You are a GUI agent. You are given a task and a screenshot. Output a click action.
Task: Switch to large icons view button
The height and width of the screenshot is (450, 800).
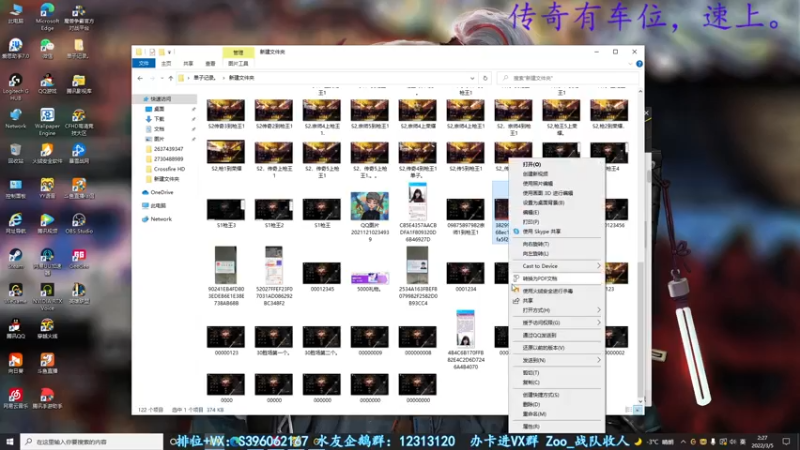[x=638, y=410]
